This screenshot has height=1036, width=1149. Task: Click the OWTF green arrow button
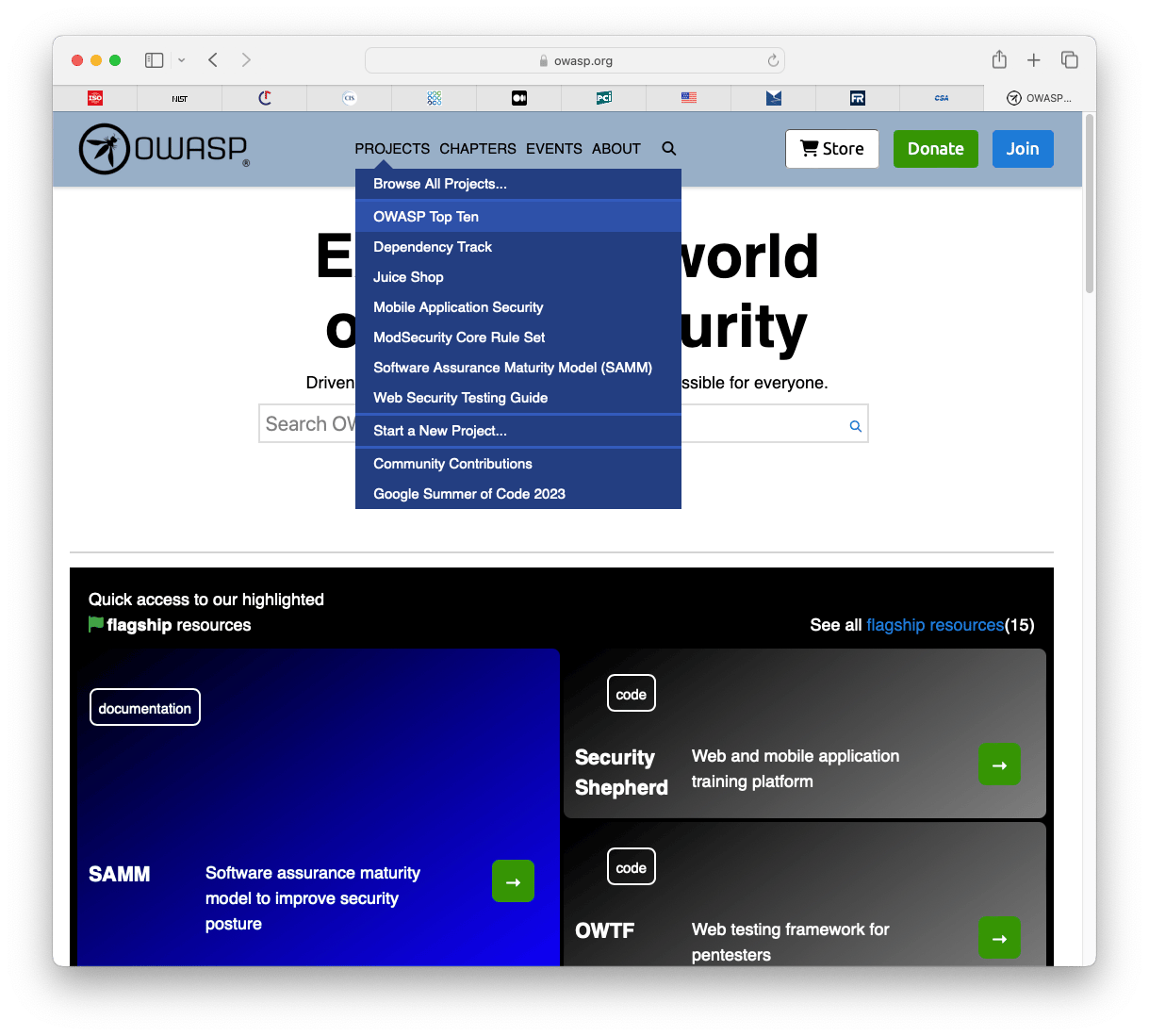(x=999, y=938)
